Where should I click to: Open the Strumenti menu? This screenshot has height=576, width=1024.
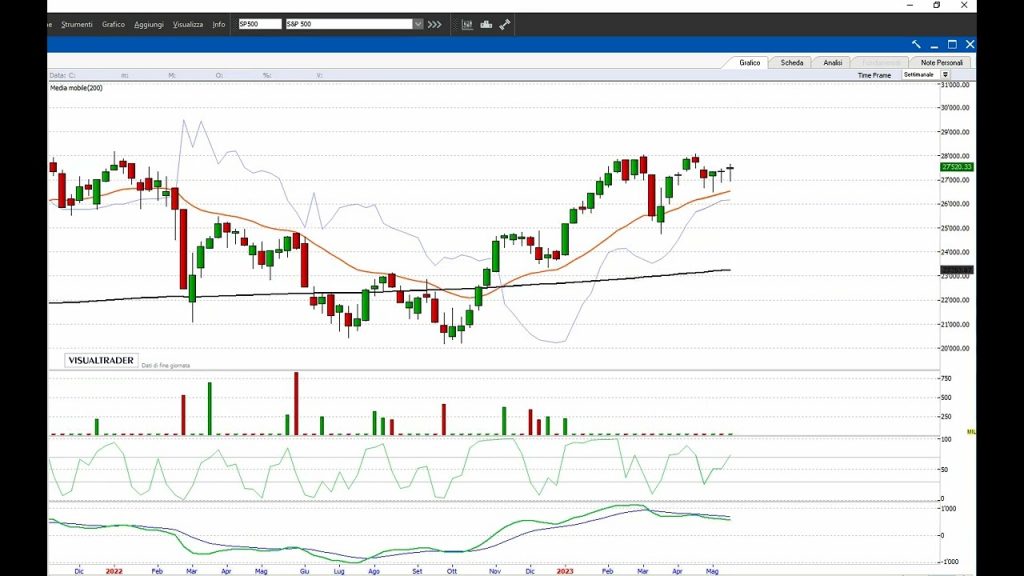[77, 24]
